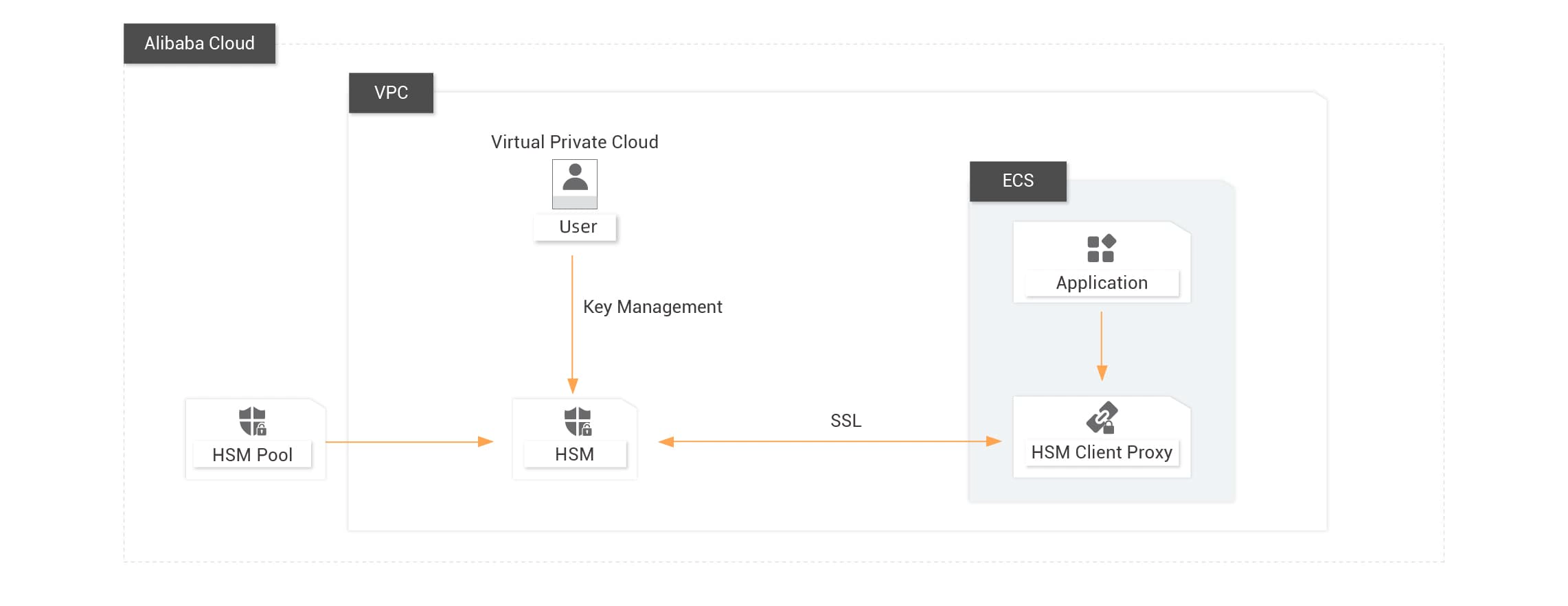
Task: Select the Alibaba Cloud label box
Action: tap(199, 43)
